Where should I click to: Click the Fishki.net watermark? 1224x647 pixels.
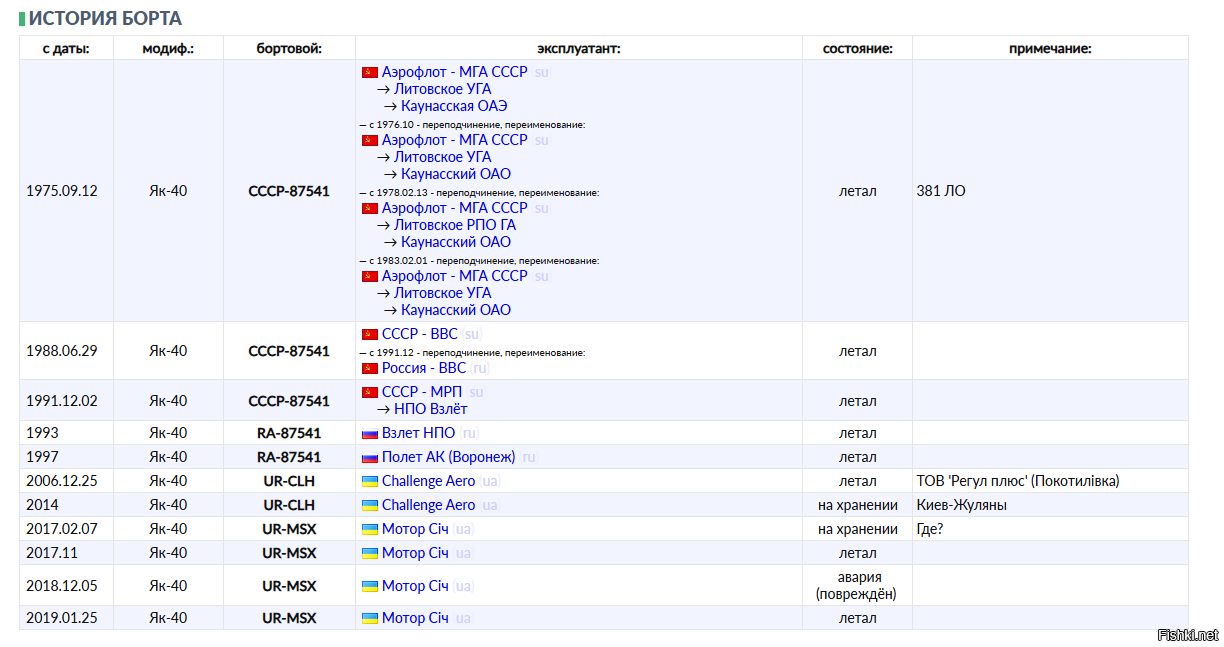pos(1187,635)
